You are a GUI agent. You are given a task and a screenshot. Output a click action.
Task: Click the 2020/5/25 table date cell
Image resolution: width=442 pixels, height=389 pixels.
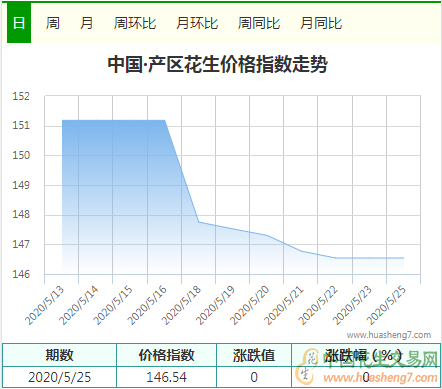coord(59,377)
